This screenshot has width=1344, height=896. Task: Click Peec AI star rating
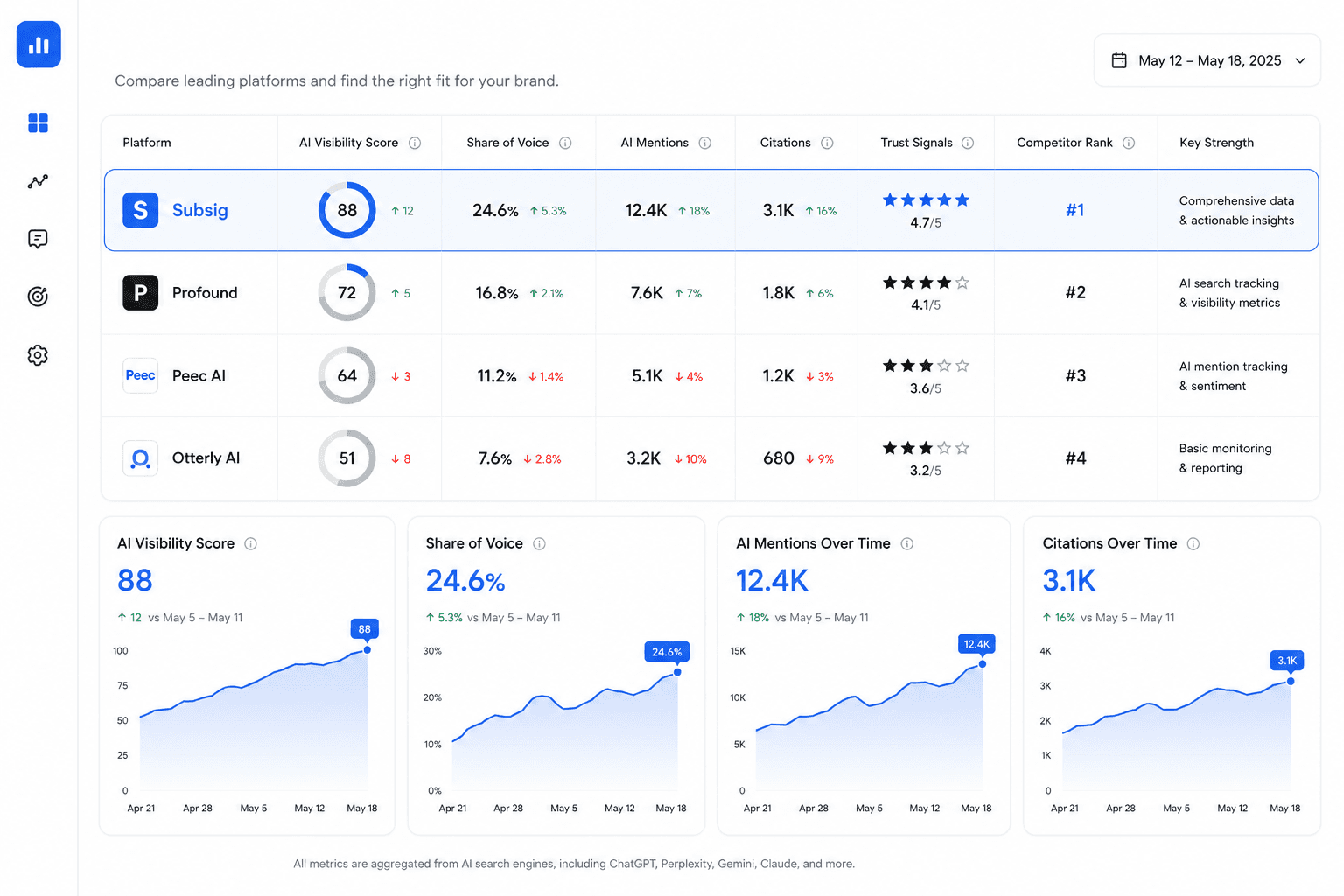point(926,366)
